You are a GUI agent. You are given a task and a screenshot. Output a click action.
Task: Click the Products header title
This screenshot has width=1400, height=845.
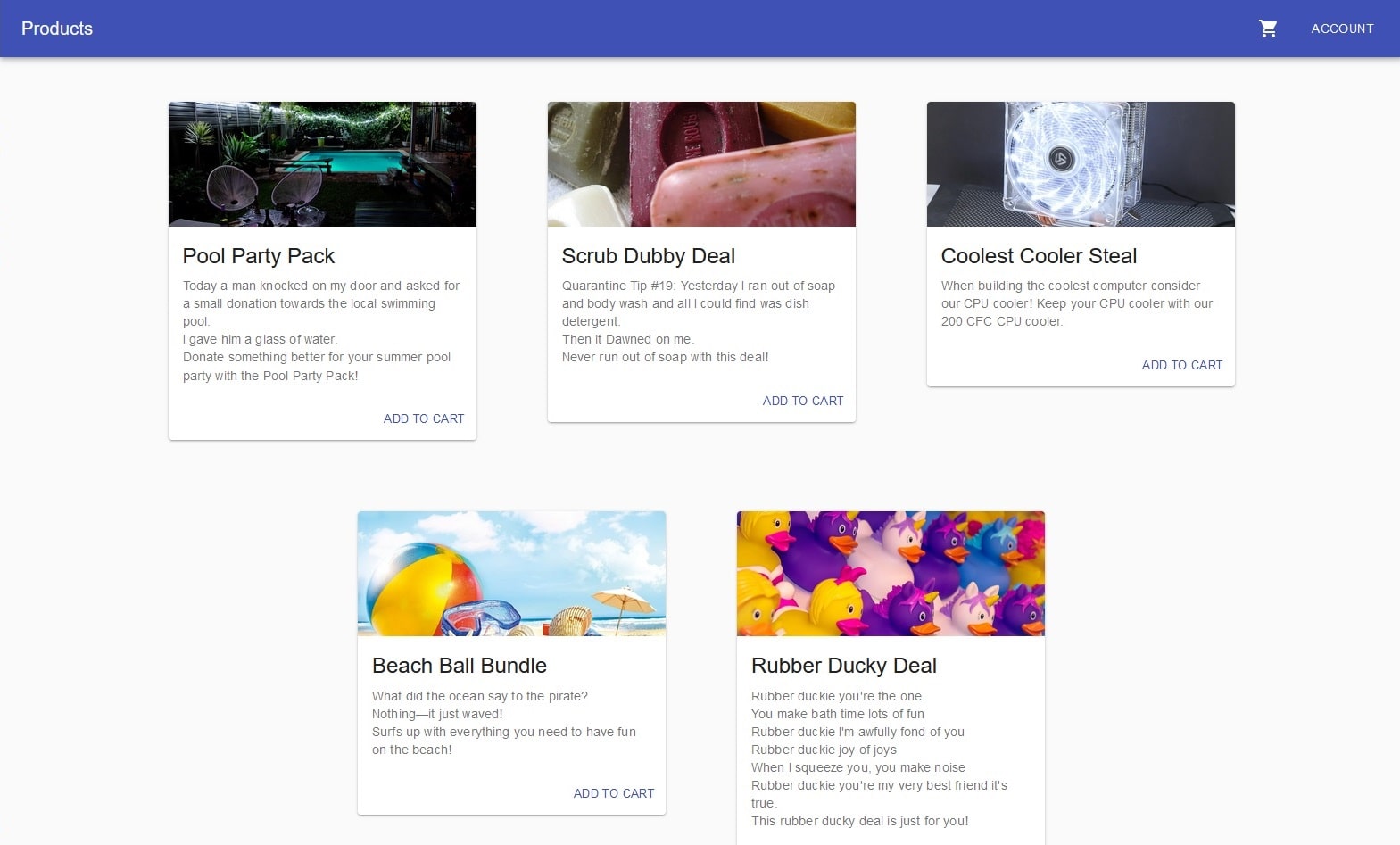tap(57, 29)
